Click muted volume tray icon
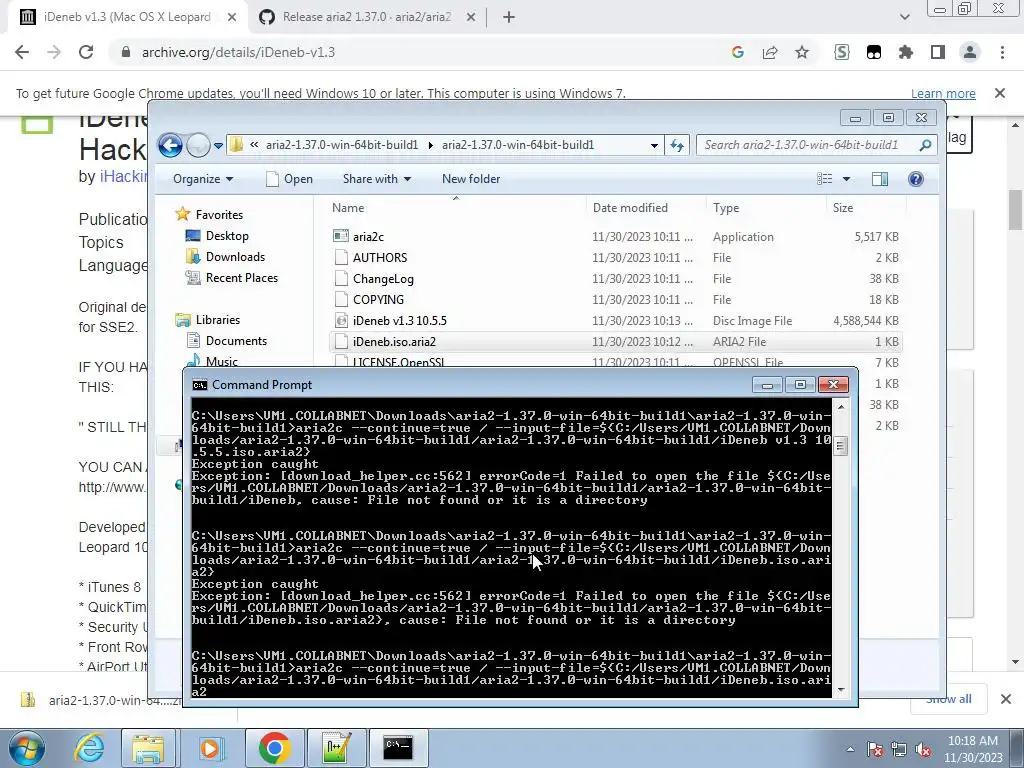Image resolution: width=1024 pixels, height=768 pixels. coord(923,750)
